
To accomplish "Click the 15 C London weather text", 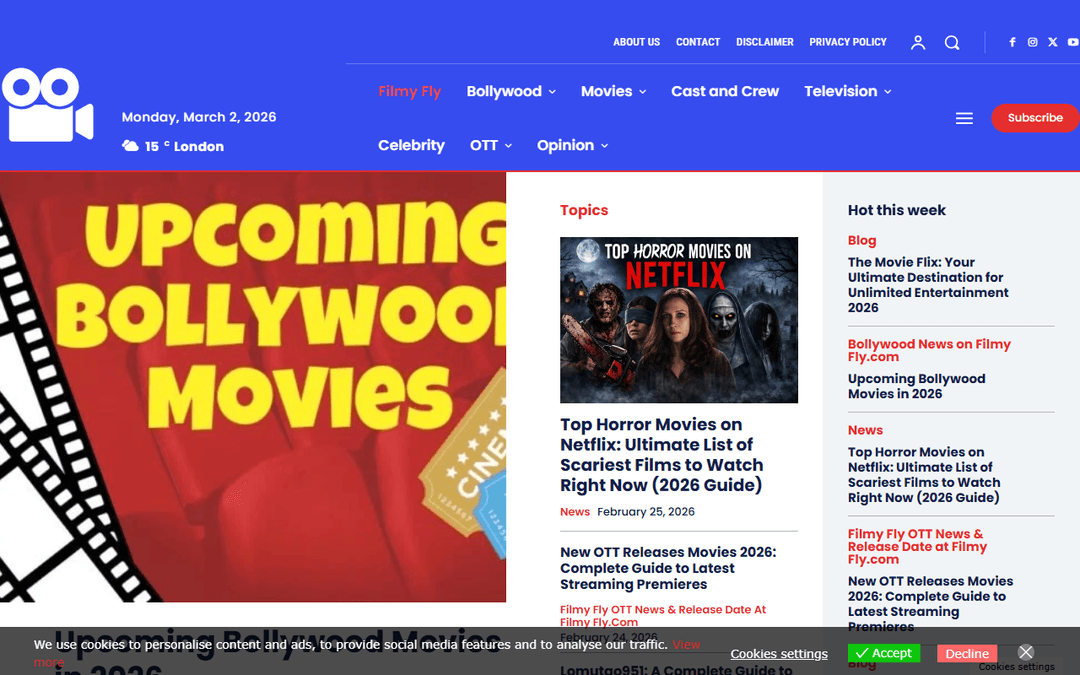I will coord(184,146).
